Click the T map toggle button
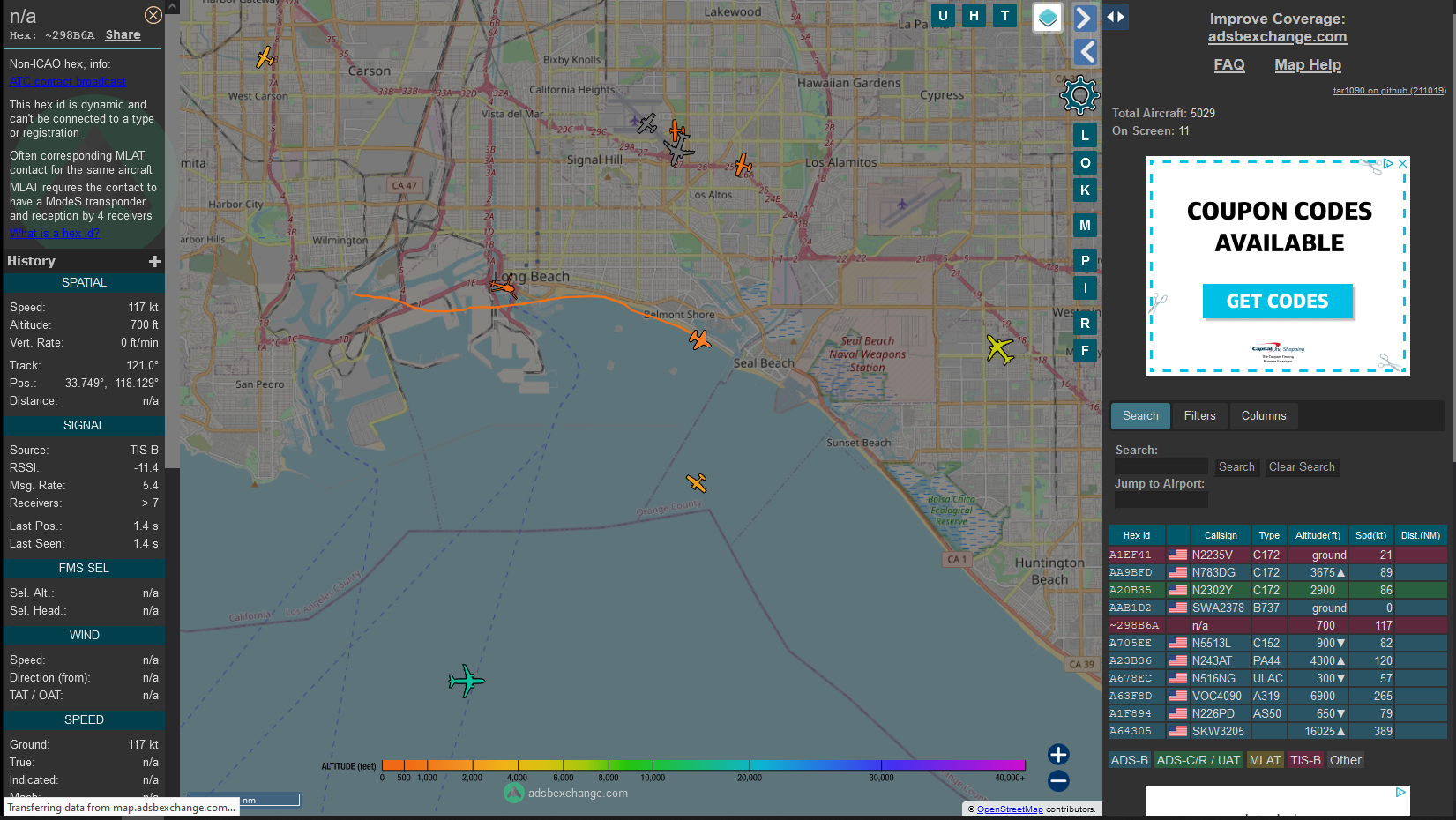Screen dimensions: 1456x820 (1004, 16)
